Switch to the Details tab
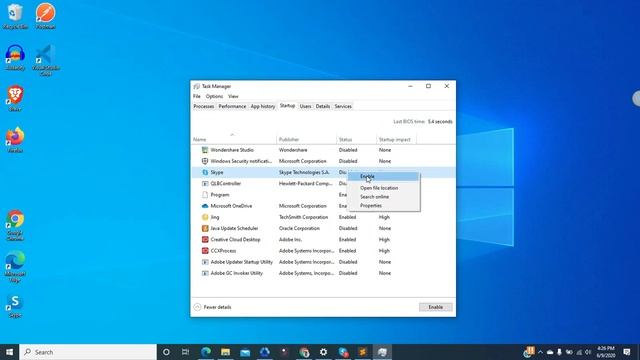Screen dimensions: 640x360 [x=322, y=106]
